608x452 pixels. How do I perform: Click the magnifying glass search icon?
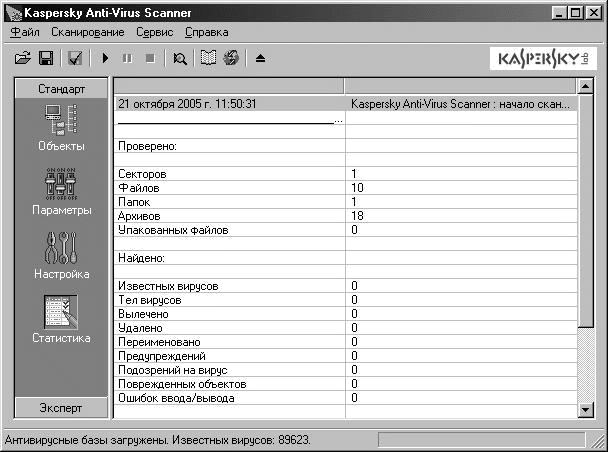(x=180, y=59)
